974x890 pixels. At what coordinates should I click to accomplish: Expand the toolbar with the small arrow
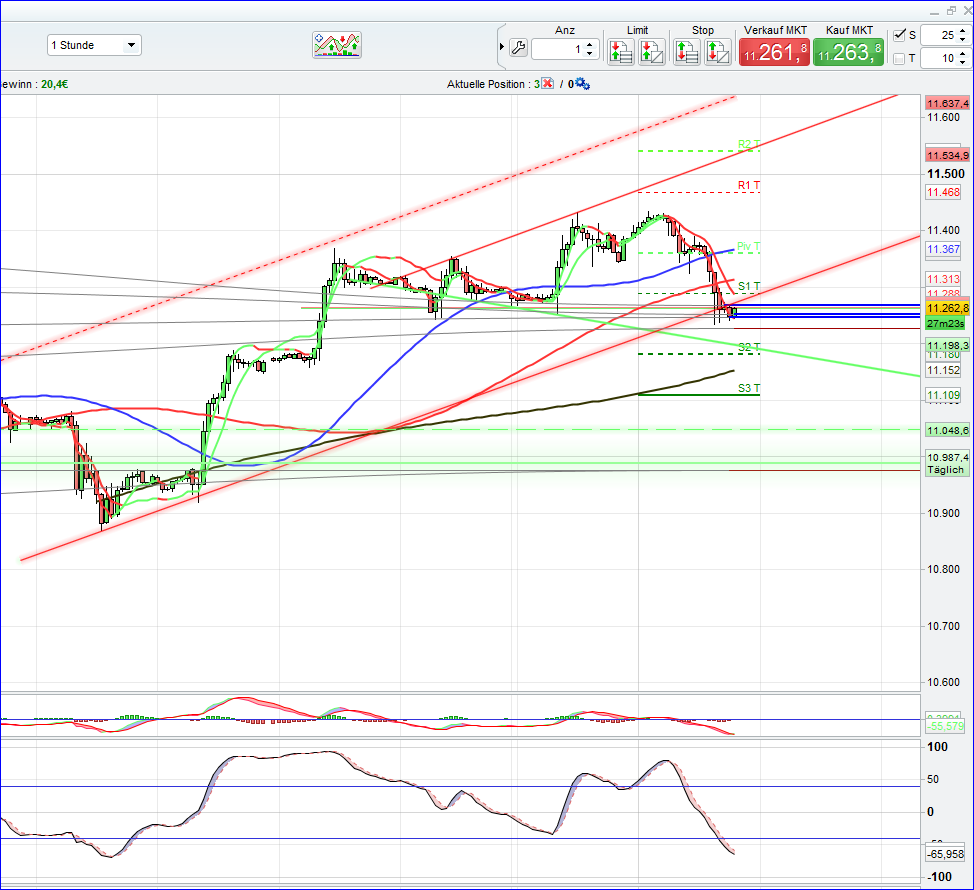pos(500,46)
